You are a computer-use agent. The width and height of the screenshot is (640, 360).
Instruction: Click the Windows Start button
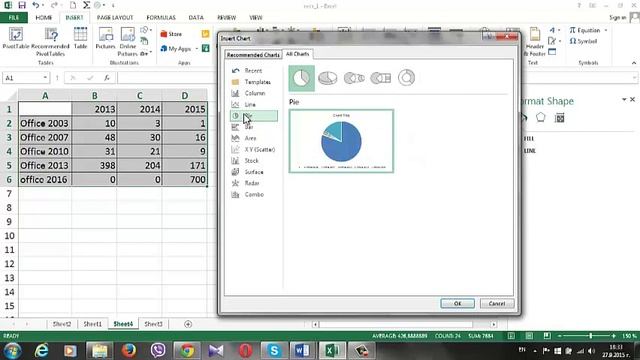coord(12,351)
